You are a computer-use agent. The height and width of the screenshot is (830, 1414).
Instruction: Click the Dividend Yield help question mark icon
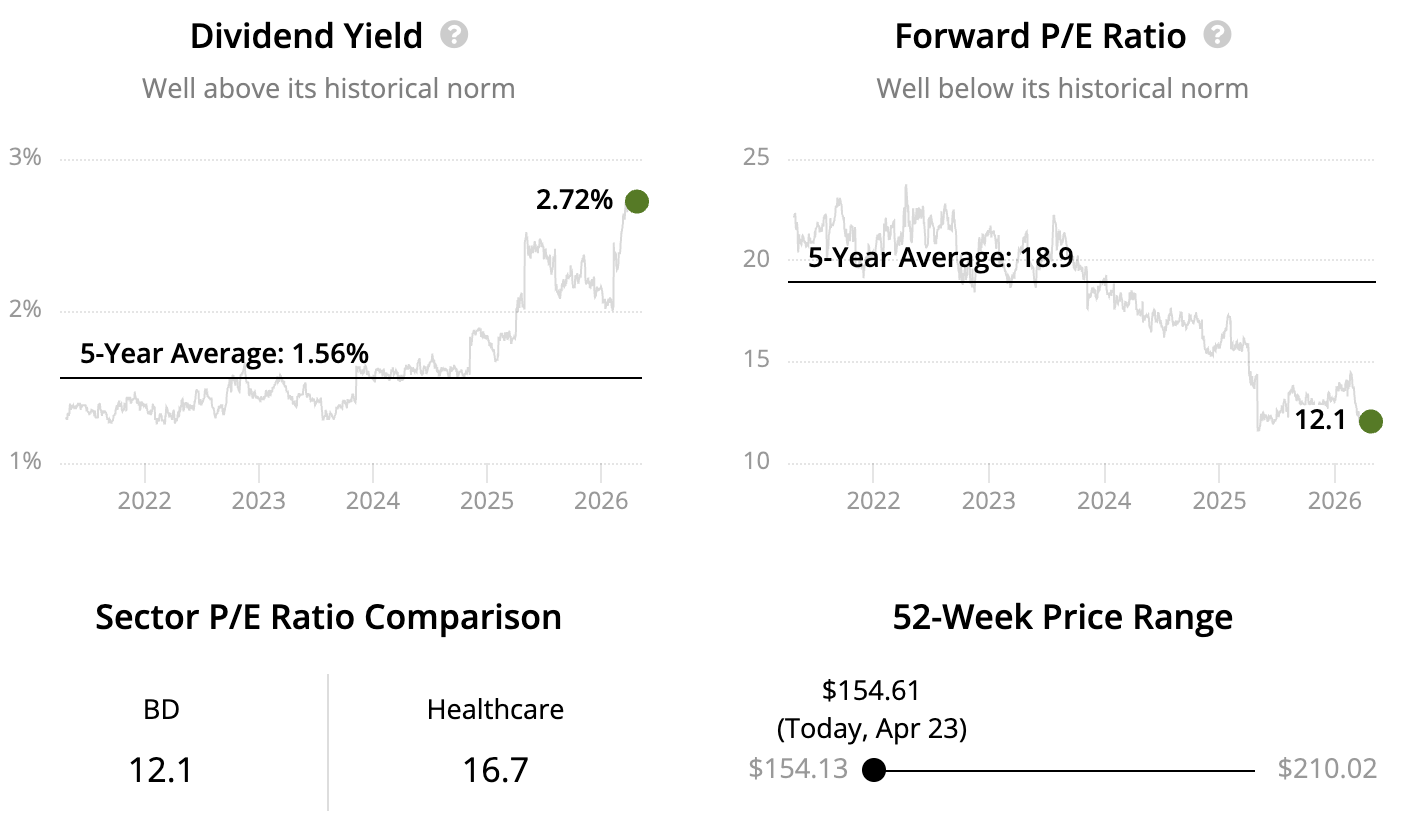coord(454,36)
